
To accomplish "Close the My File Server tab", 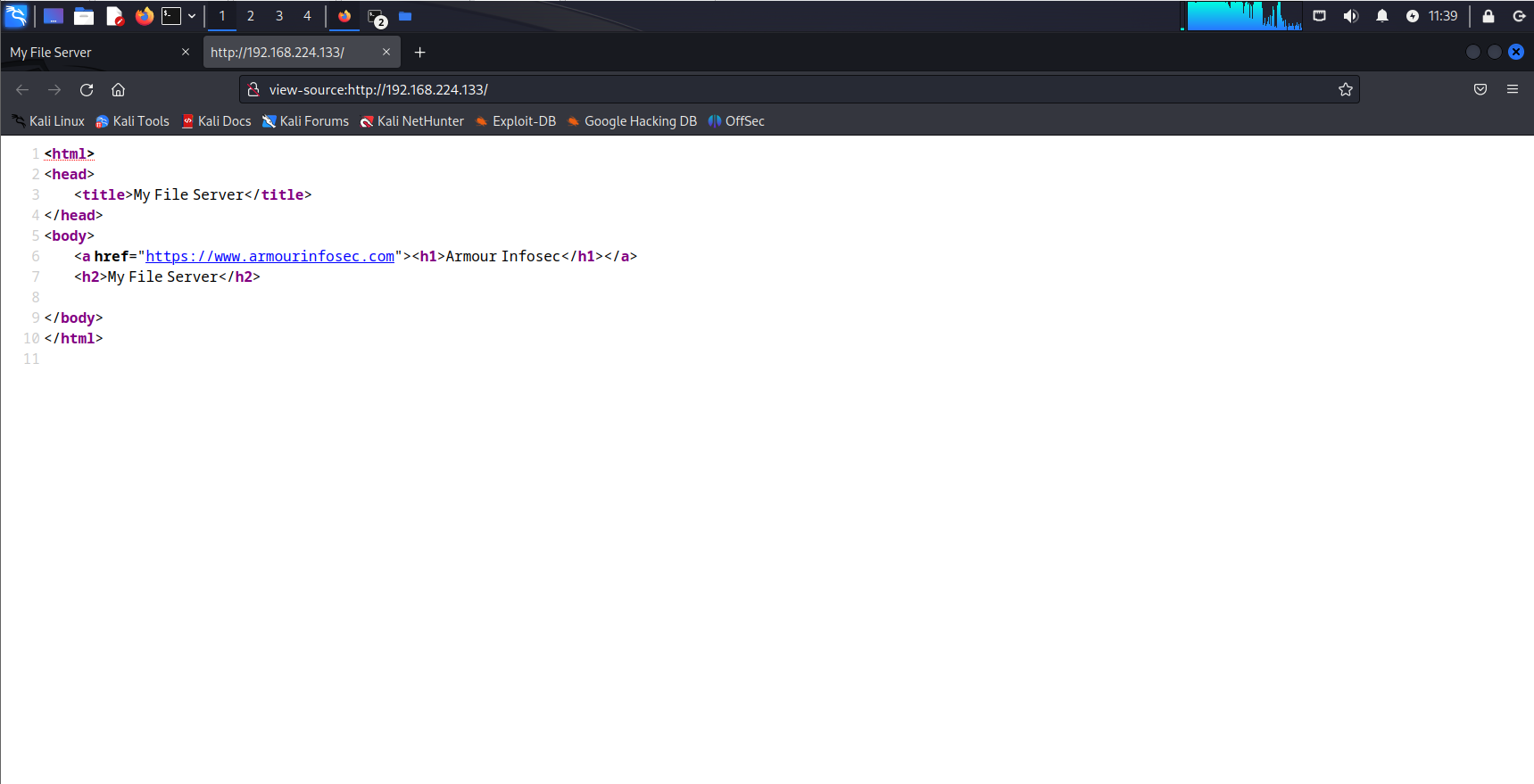I will tap(186, 52).
